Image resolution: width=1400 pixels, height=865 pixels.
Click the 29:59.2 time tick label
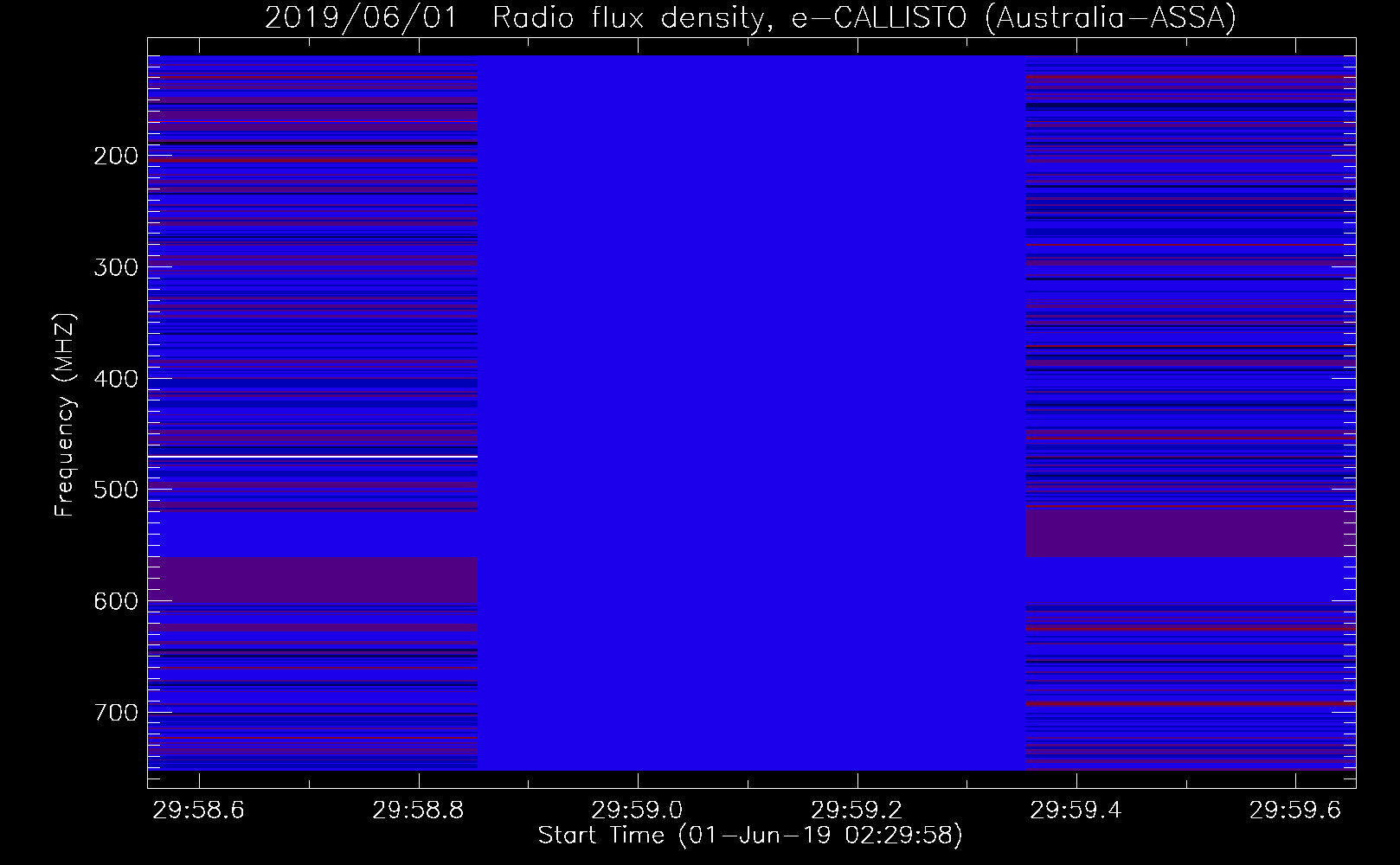click(x=857, y=810)
